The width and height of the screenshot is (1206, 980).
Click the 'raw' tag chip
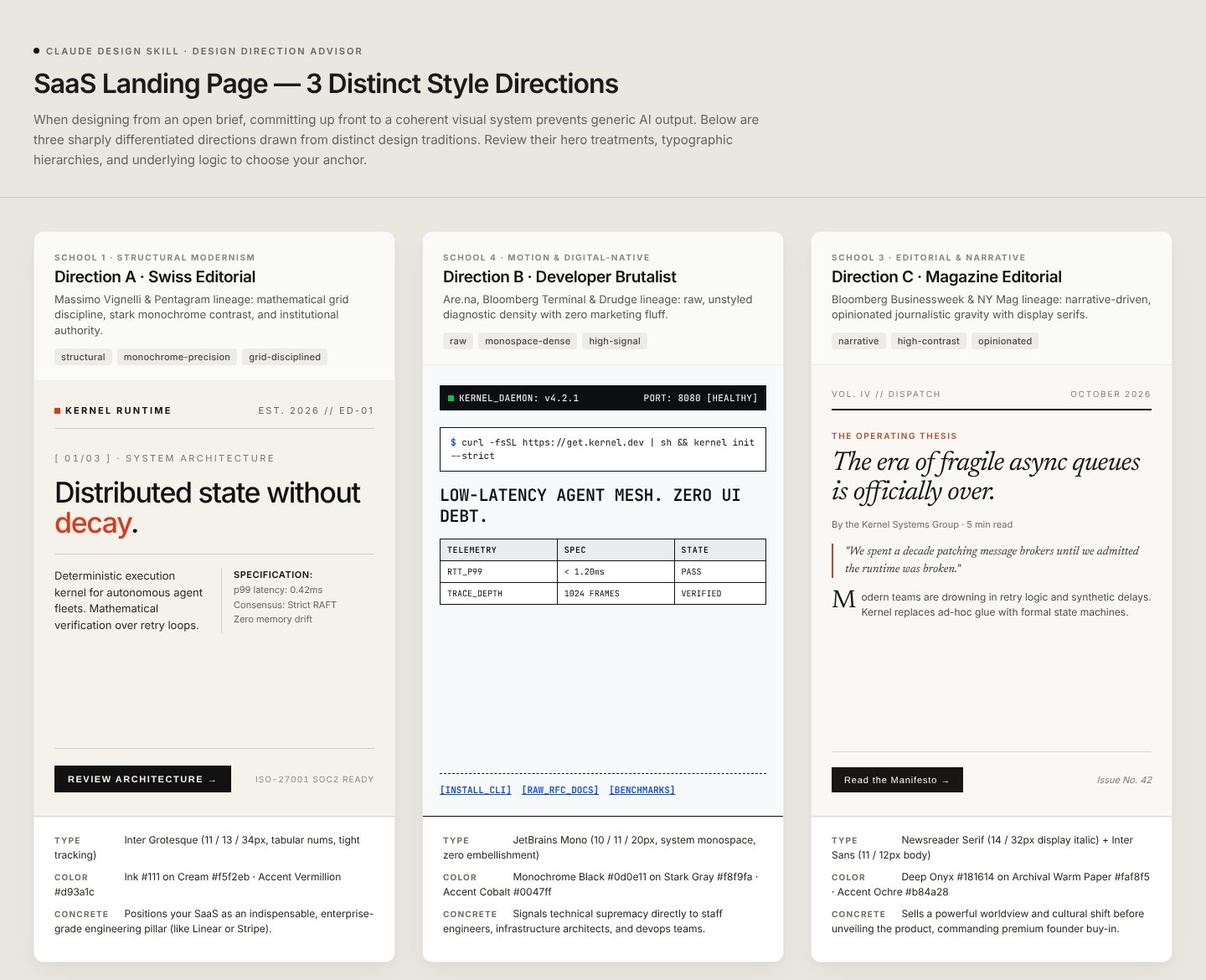pos(458,341)
